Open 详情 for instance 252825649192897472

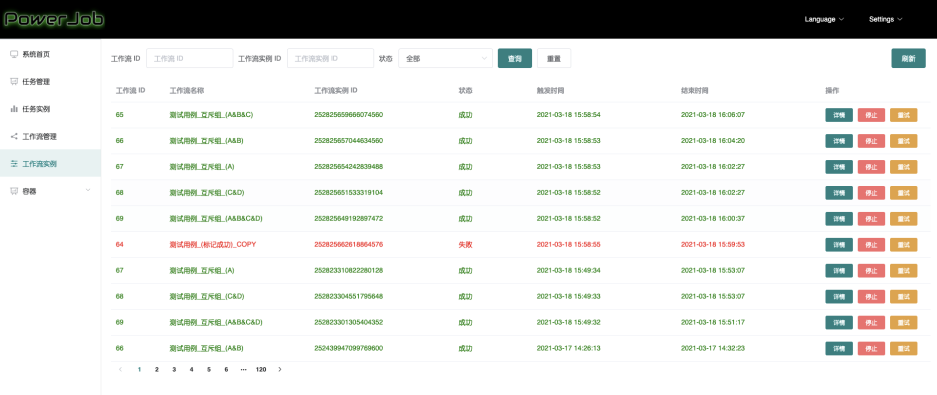(839, 219)
